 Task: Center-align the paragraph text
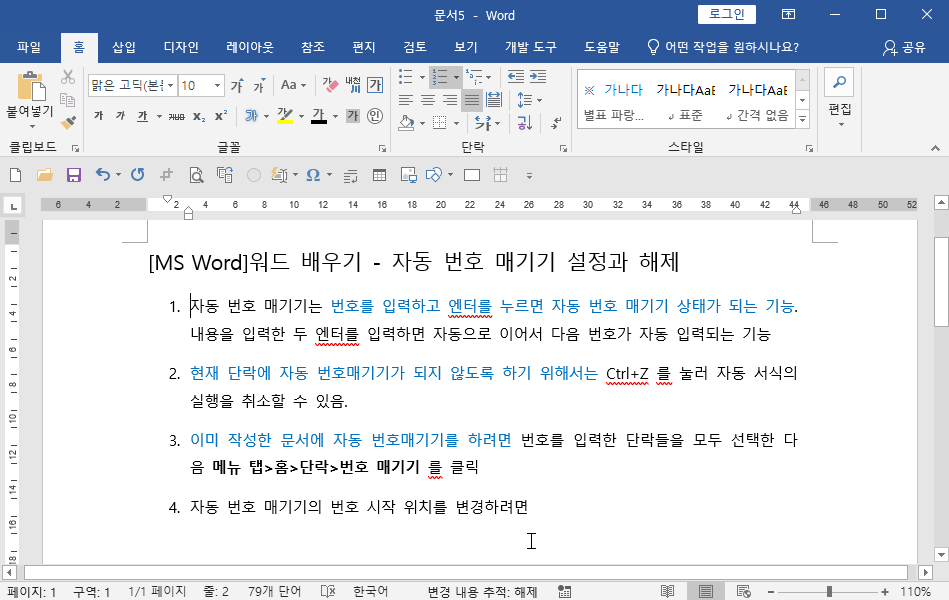point(428,100)
